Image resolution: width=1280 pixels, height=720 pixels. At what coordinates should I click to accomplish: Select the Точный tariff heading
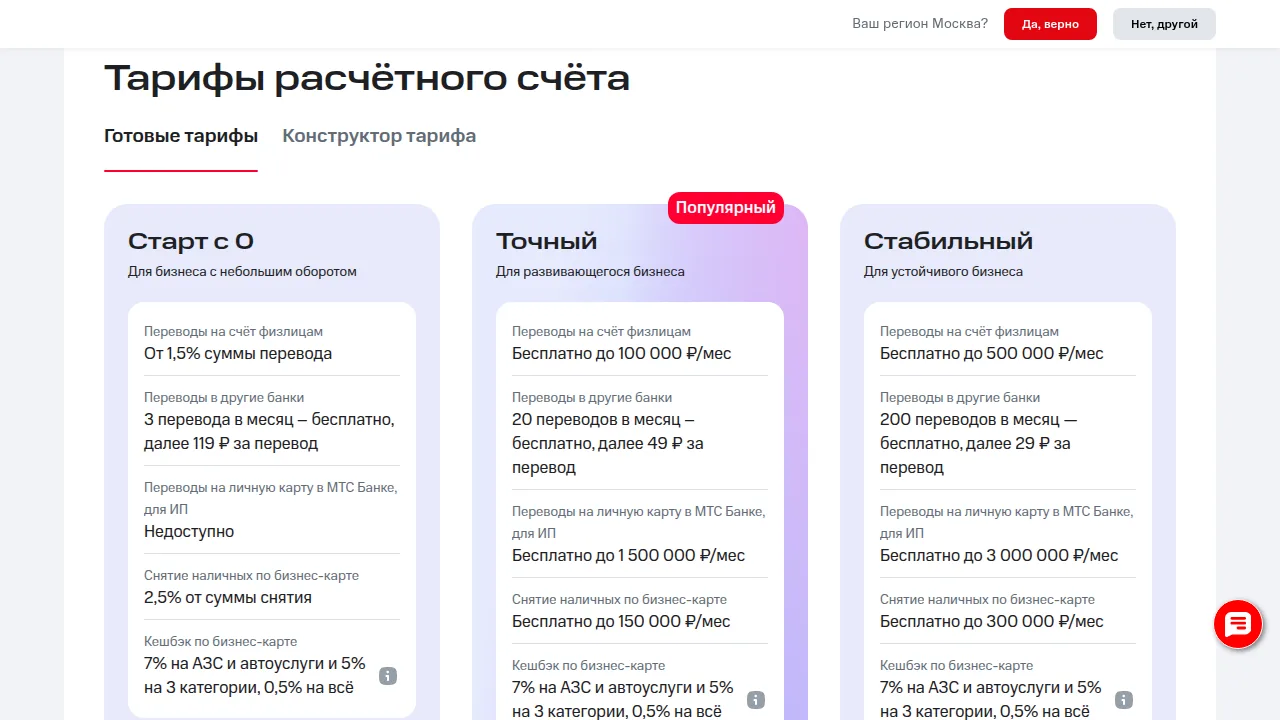pos(547,241)
